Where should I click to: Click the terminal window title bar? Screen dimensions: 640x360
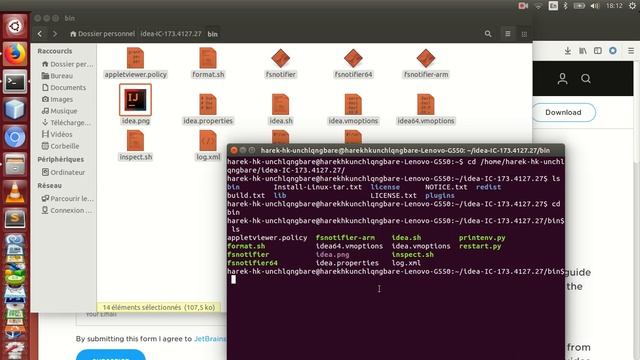[x=396, y=150]
